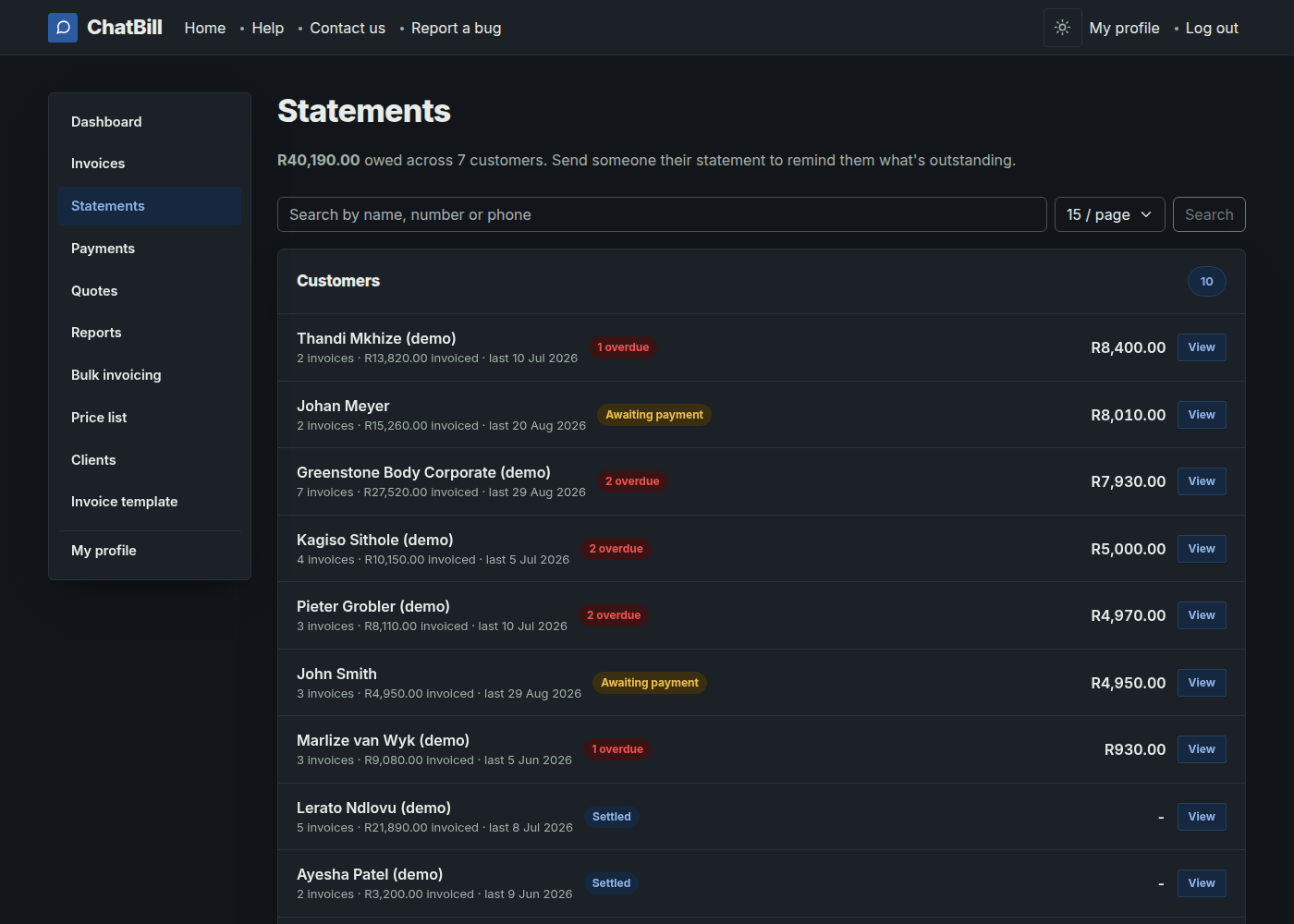Open Clients in the sidebar
Screen dimensions: 1294x924
click(150, 460)
